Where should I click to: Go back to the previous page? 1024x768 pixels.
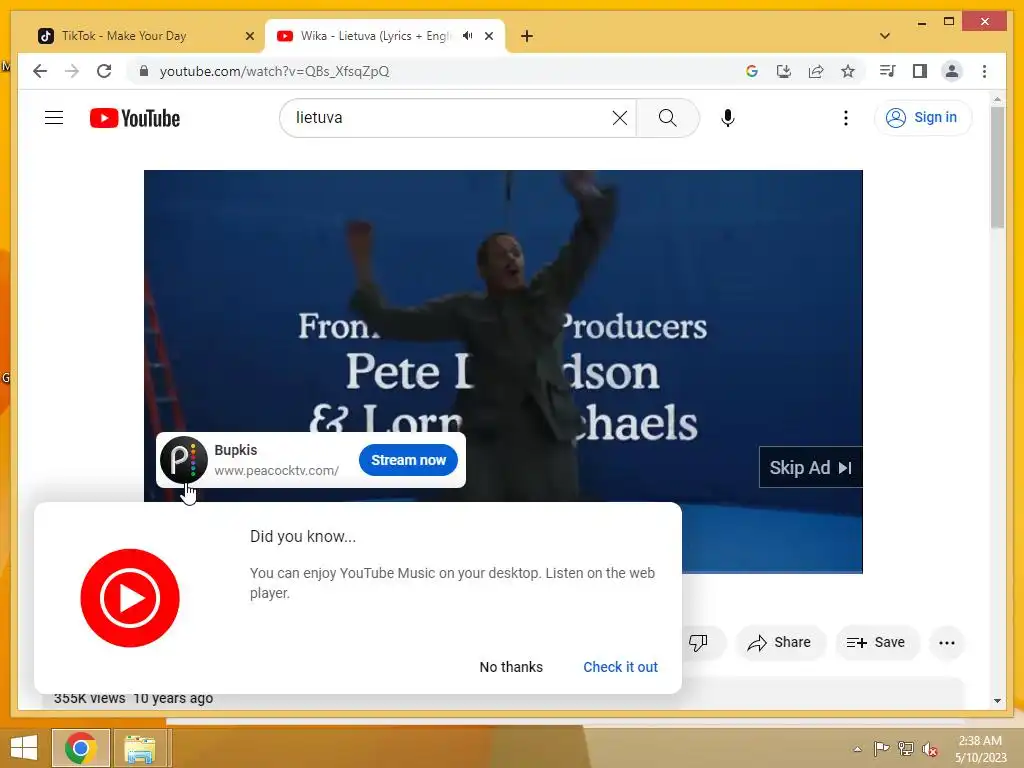[x=40, y=71]
